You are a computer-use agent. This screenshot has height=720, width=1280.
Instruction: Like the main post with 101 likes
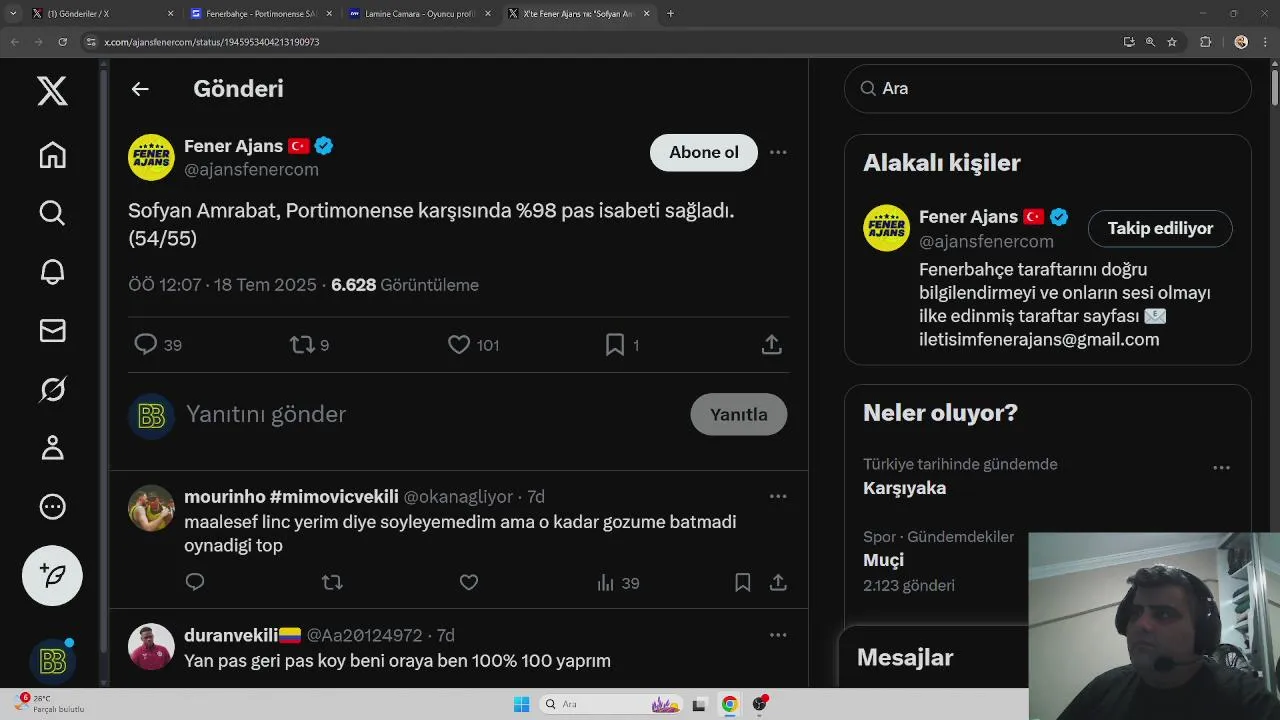[x=459, y=345]
